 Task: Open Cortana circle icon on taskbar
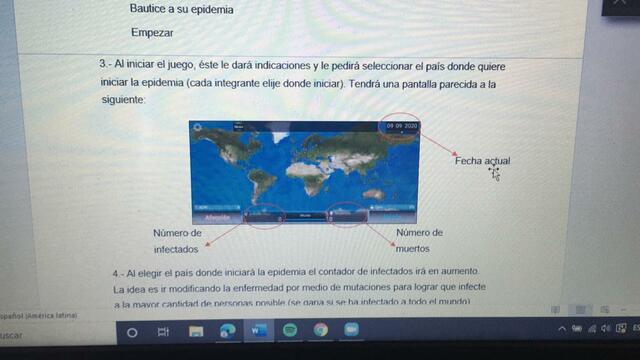point(132,333)
